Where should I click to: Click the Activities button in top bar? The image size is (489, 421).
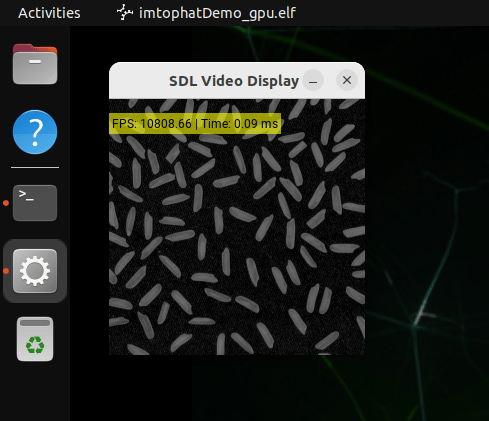point(49,13)
